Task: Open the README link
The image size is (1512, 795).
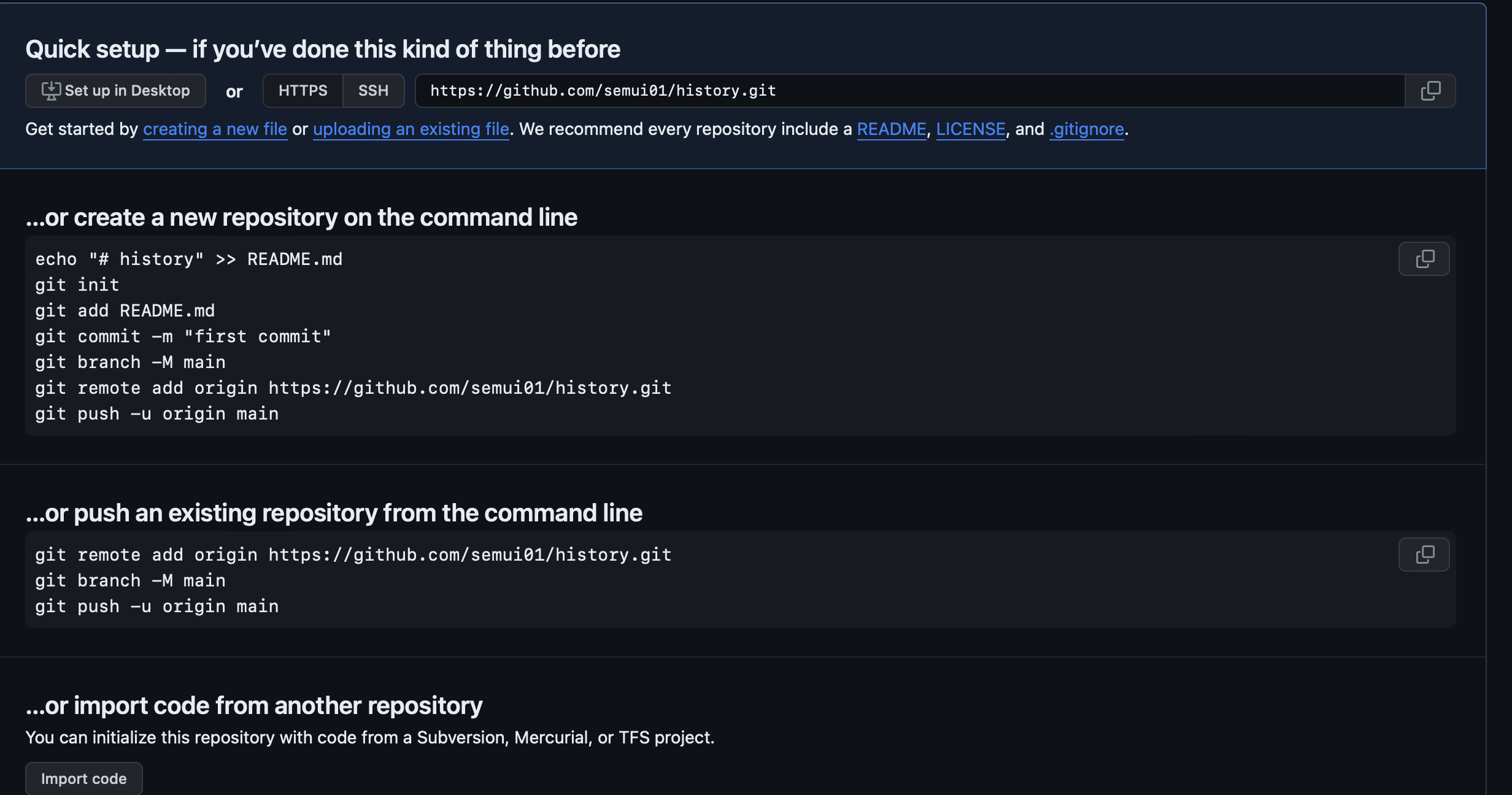Action: pos(891,129)
